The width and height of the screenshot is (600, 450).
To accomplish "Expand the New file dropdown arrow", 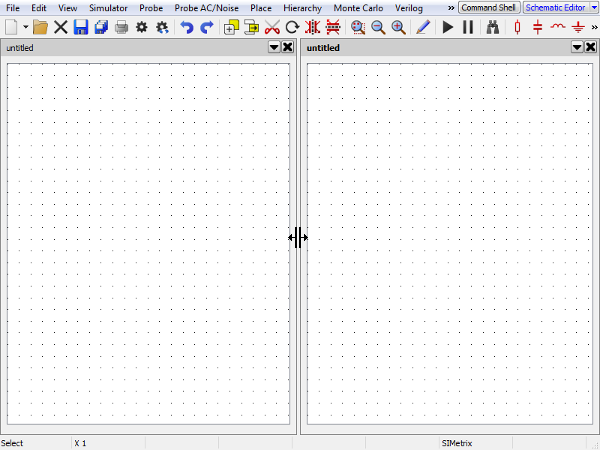I will (25, 27).
